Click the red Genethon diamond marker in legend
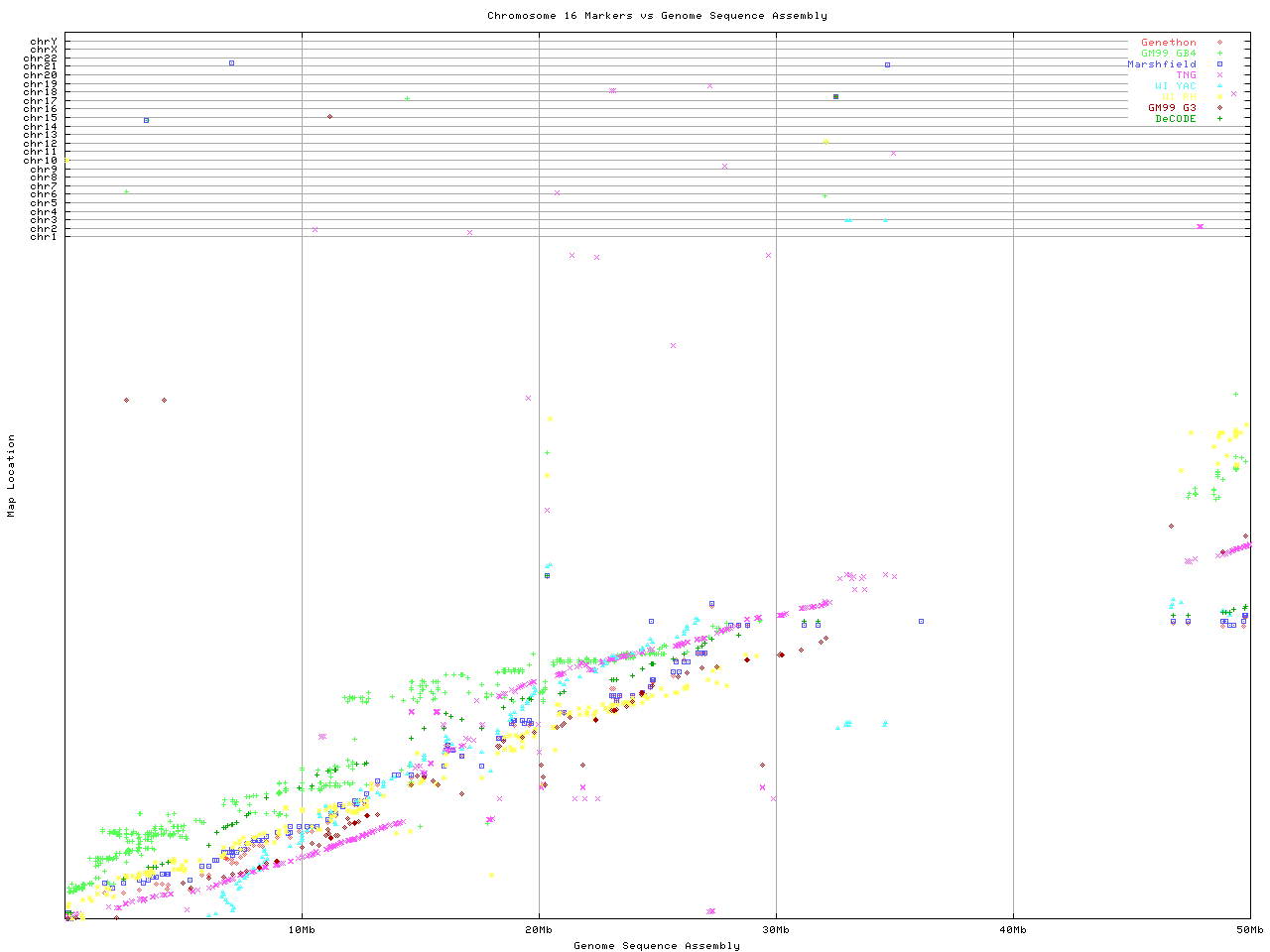Screen dimensions: 1270x952 point(1219,43)
